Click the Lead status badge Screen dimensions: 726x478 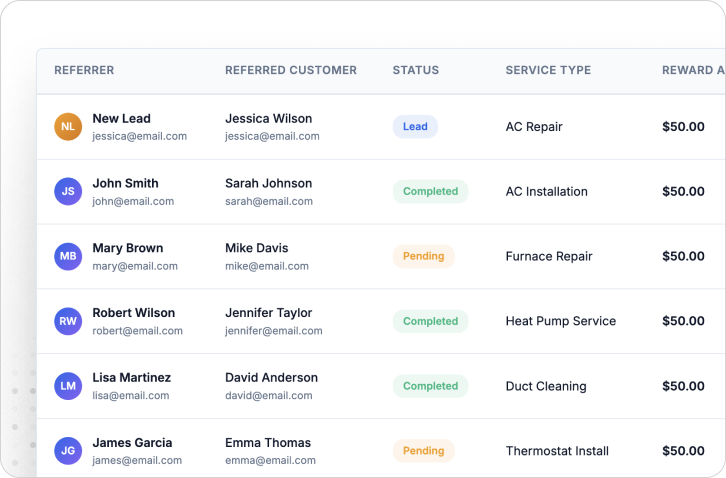click(x=415, y=127)
